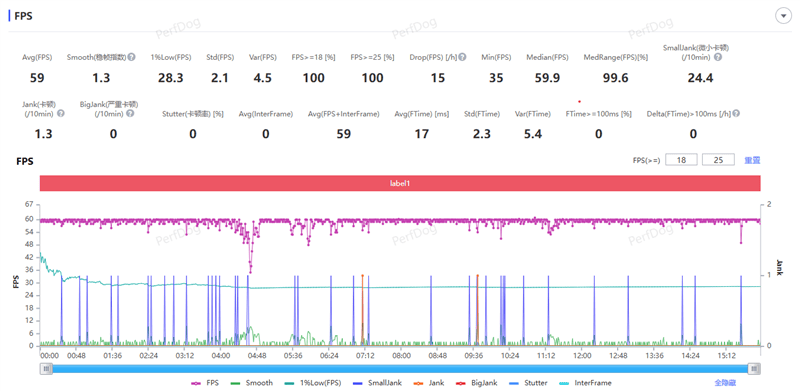The width and height of the screenshot is (800, 391).
Task: Open help icon next to Jank (/10min)
Action: pos(61,113)
